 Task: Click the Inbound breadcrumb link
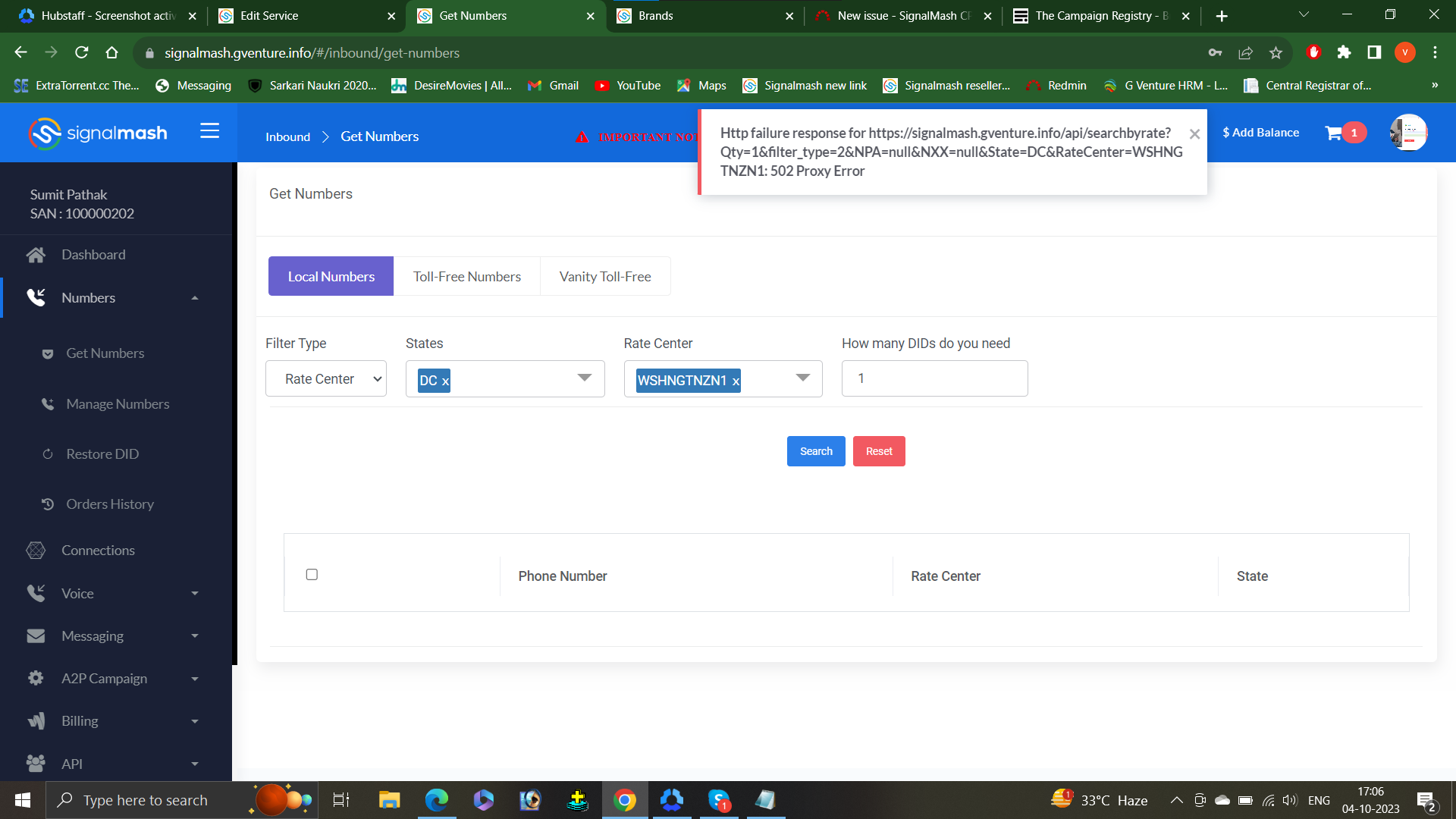point(287,136)
